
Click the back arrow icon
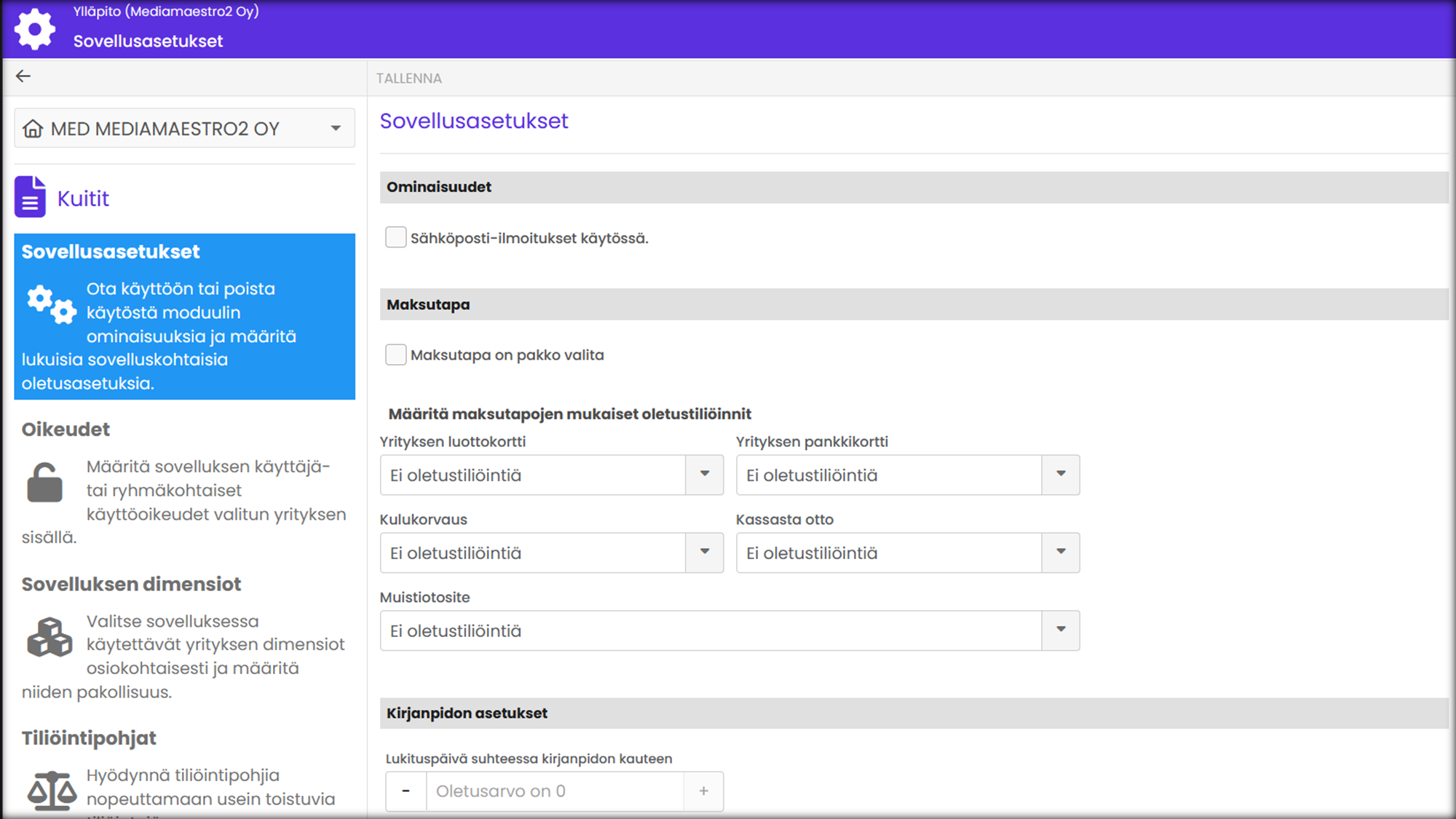[23, 76]
